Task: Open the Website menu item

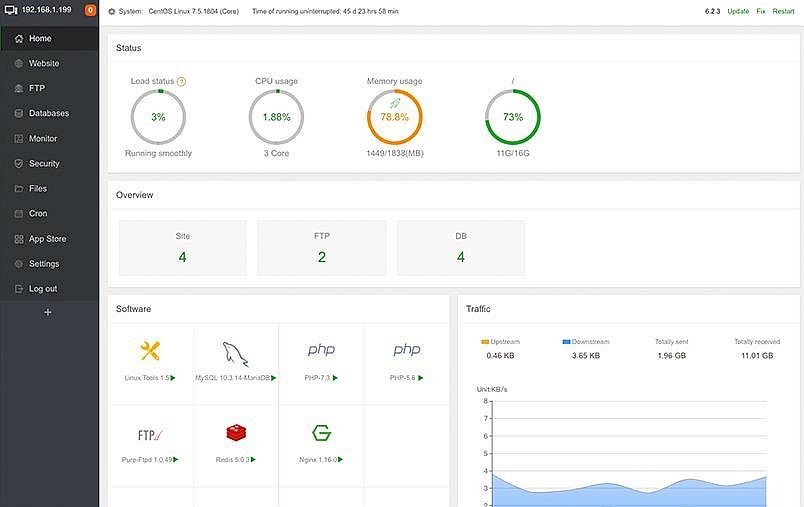Action: click(49, 64)
